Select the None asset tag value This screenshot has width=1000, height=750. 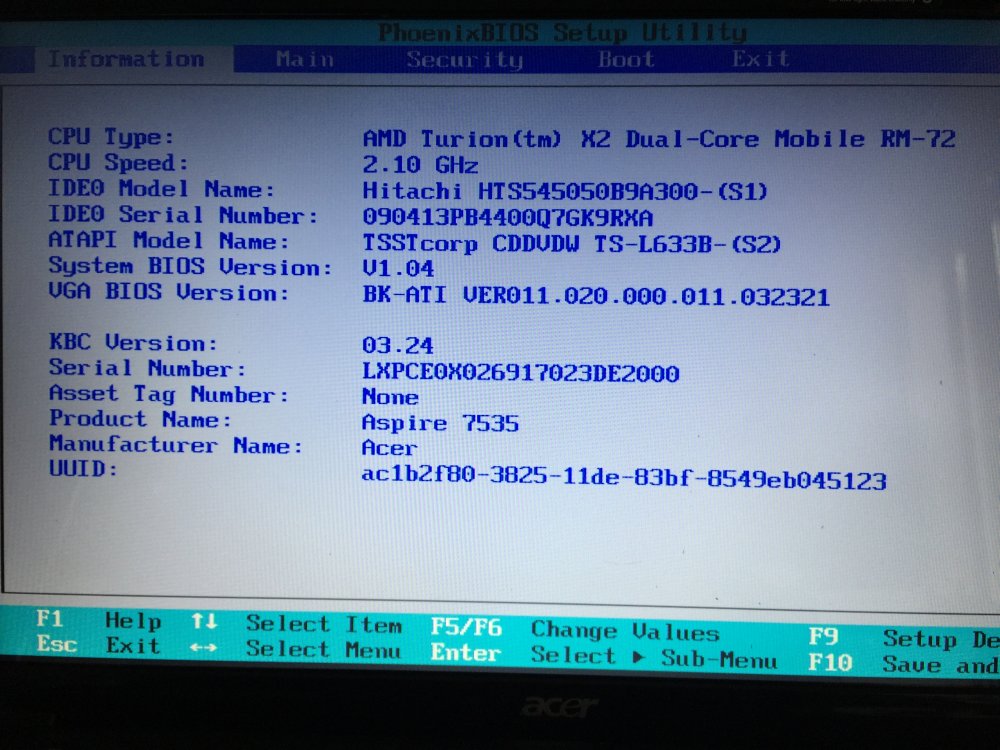click(390, 397)
